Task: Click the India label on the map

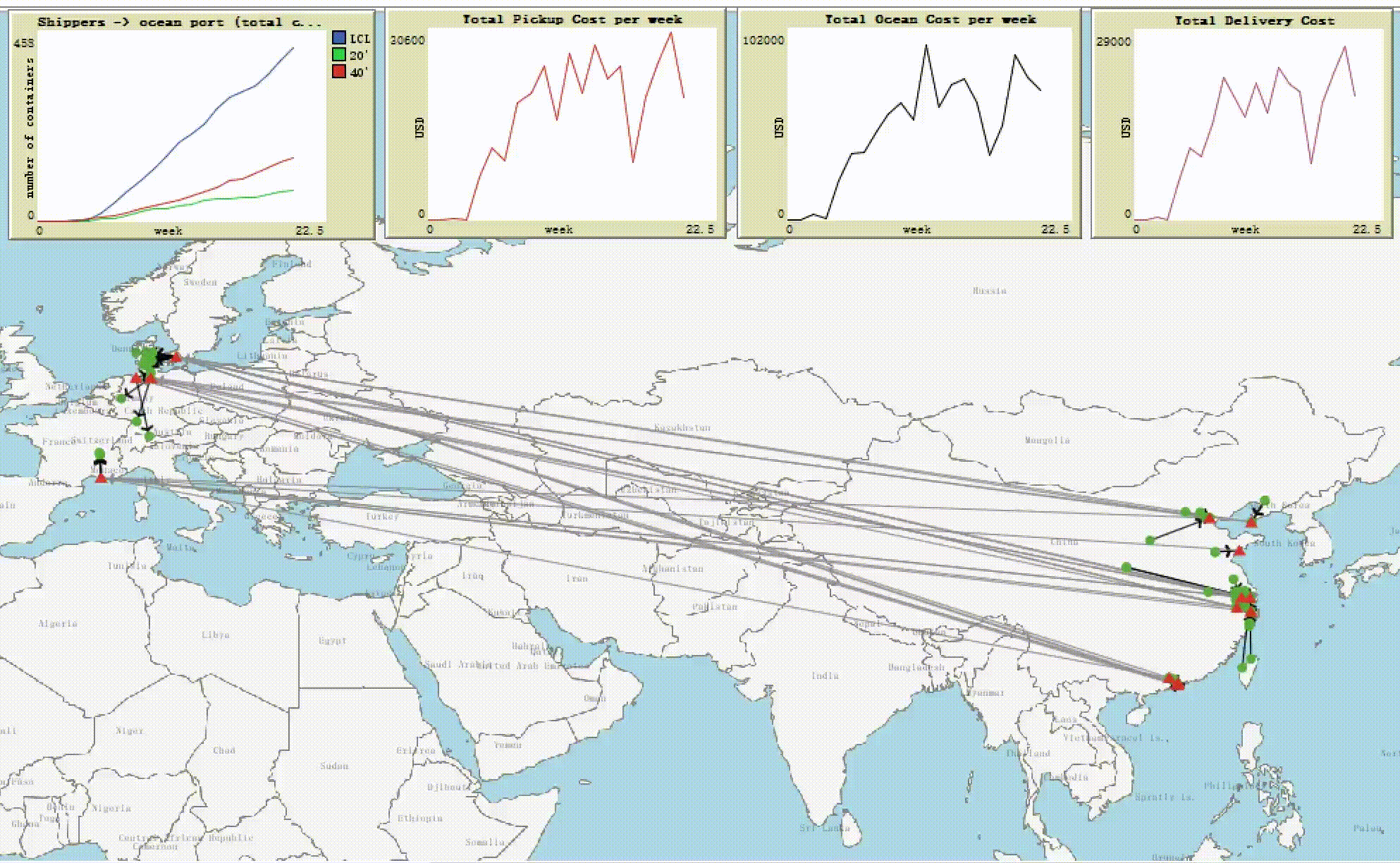Action: [x=824, y=675]
